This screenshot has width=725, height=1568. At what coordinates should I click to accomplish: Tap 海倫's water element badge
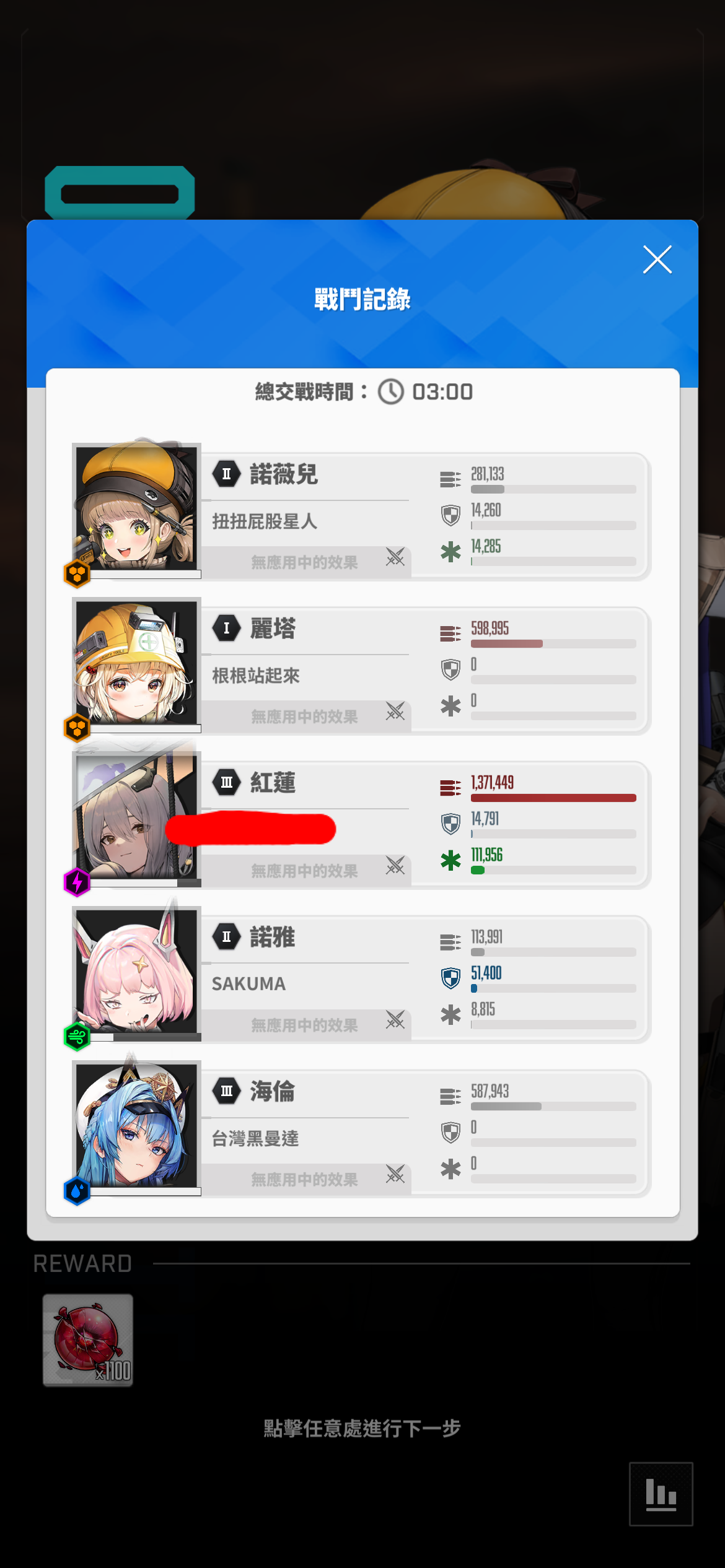(77, 1190)
